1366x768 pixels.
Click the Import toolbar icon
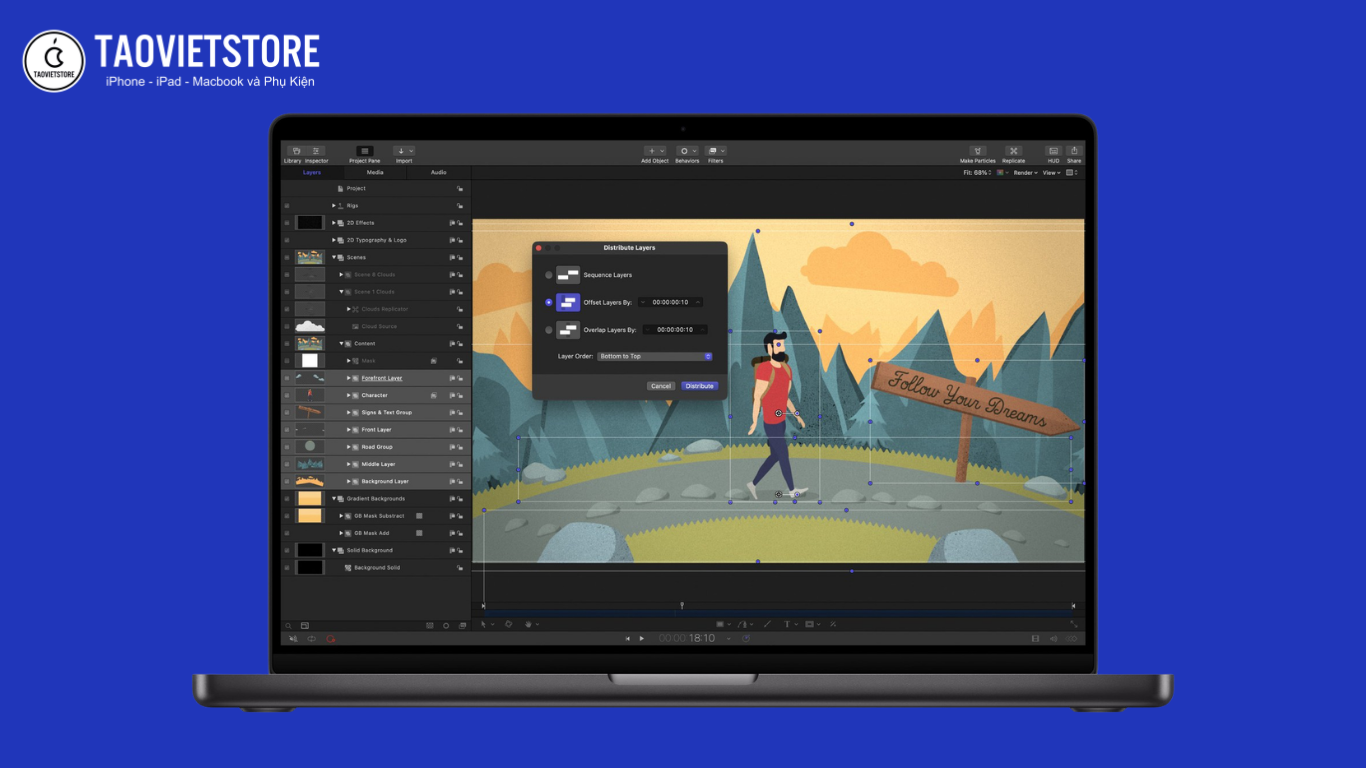[x=403, y=151]
